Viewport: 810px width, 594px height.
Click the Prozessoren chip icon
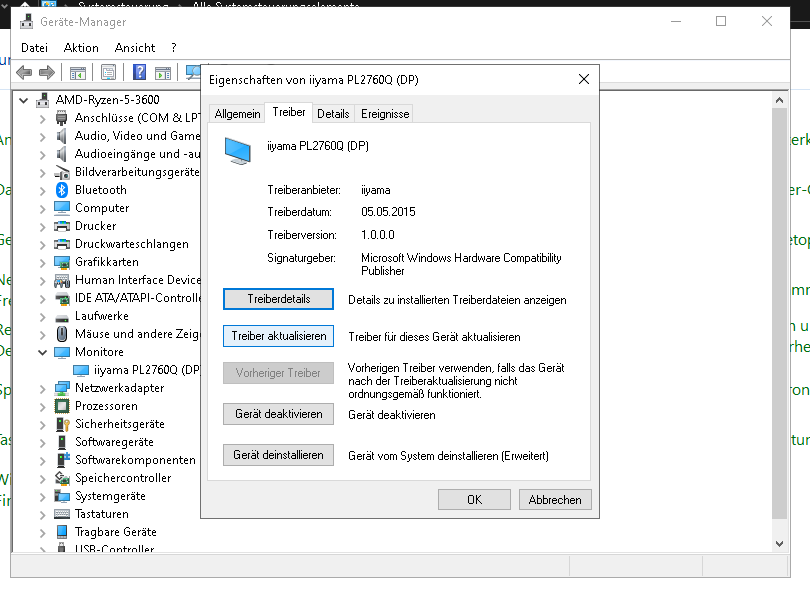[x=62, y=407]
